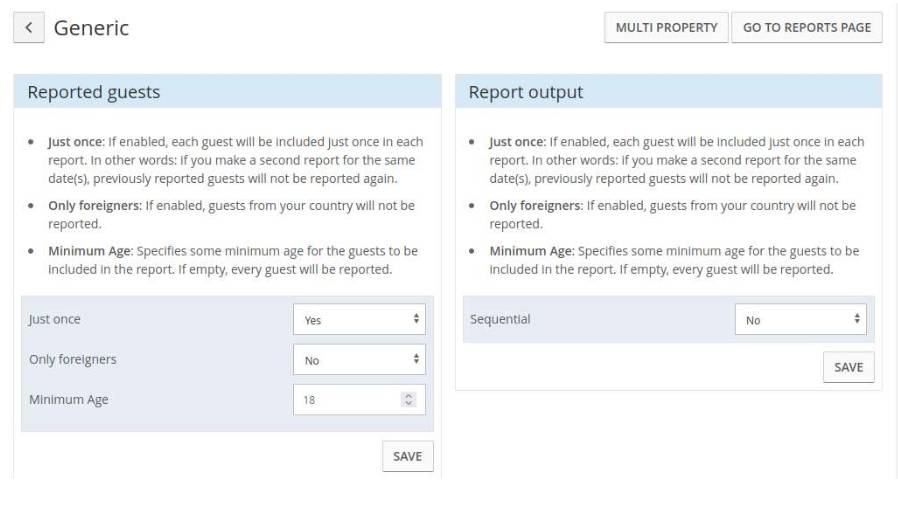Click the Sequential field label
The width and height of the screenshot is (898, 511).
click(500, 319)
